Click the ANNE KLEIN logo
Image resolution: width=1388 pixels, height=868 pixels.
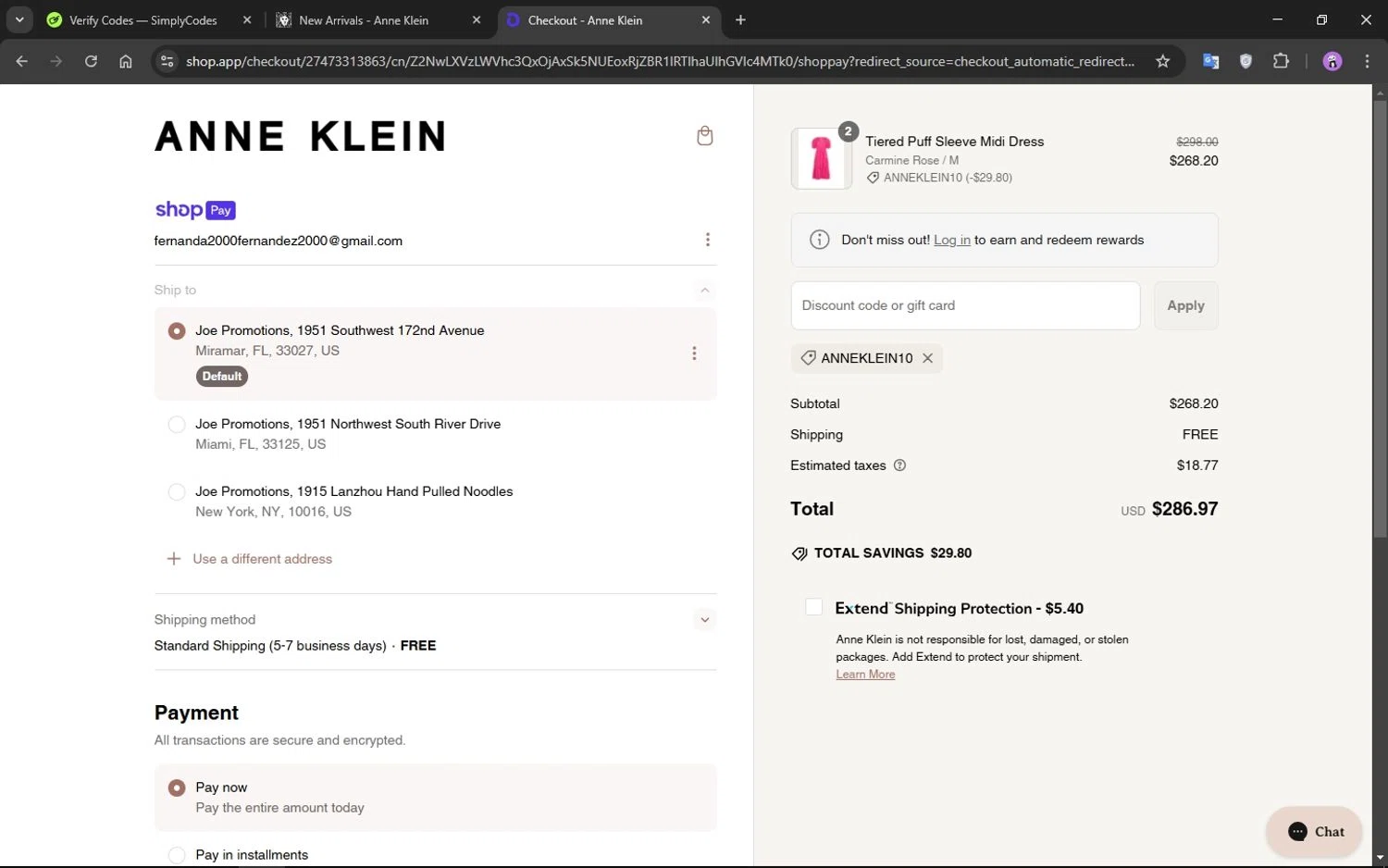pos(301,136)
